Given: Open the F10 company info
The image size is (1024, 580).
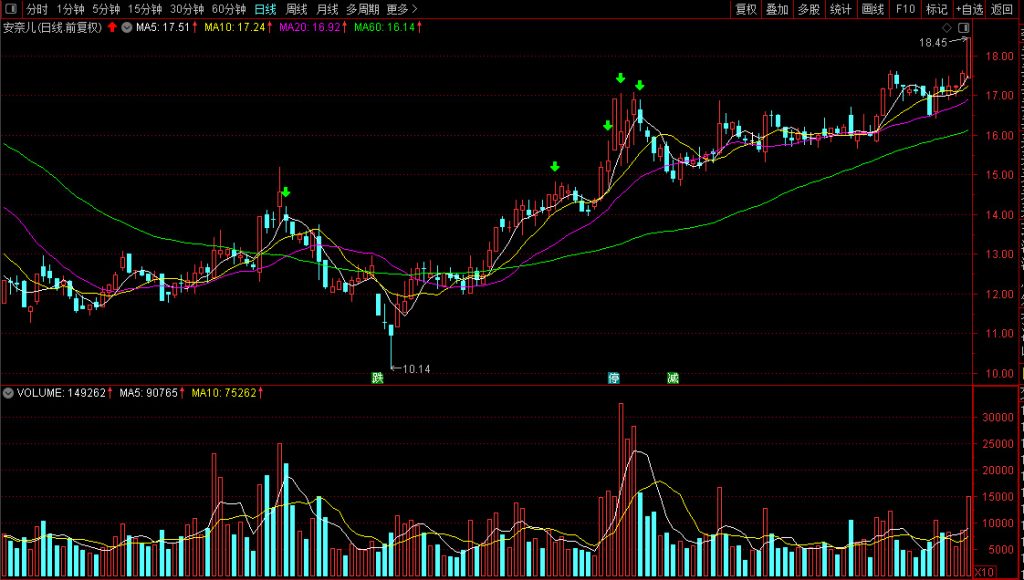Looking at the screenshot, I should (905, 9).
